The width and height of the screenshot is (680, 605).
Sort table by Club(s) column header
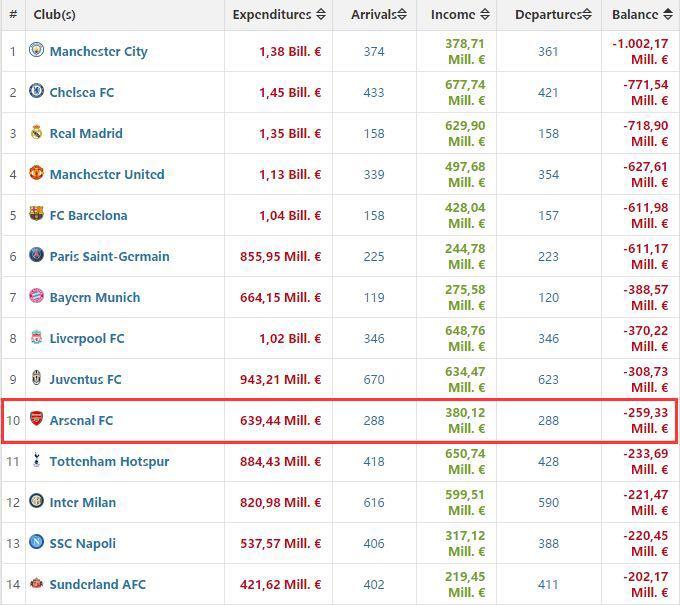click(x=54, y=15)
